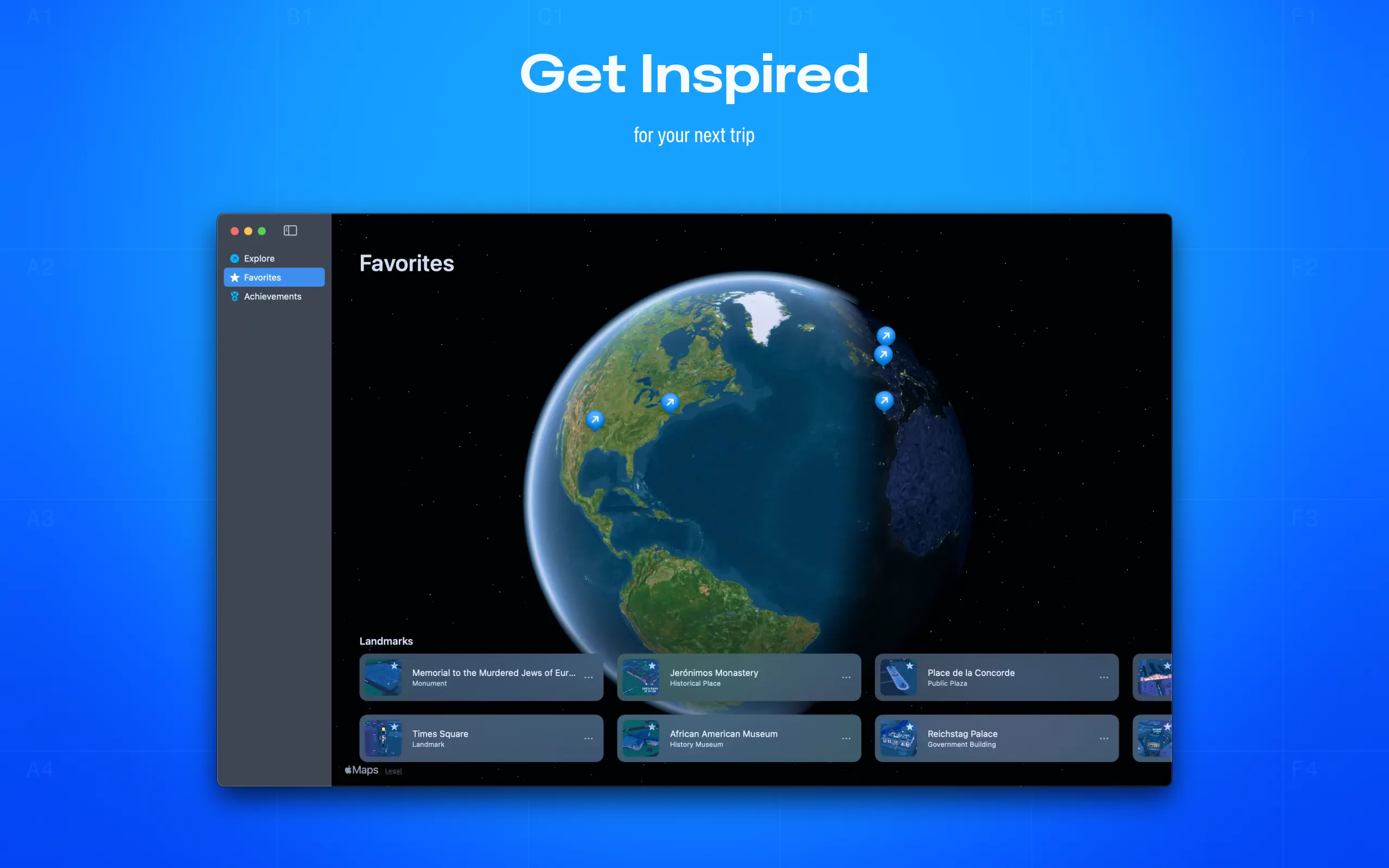
Task: Click the partially visible top-right landmark card
Action: pyautogui.click(x=1152, y=678)
